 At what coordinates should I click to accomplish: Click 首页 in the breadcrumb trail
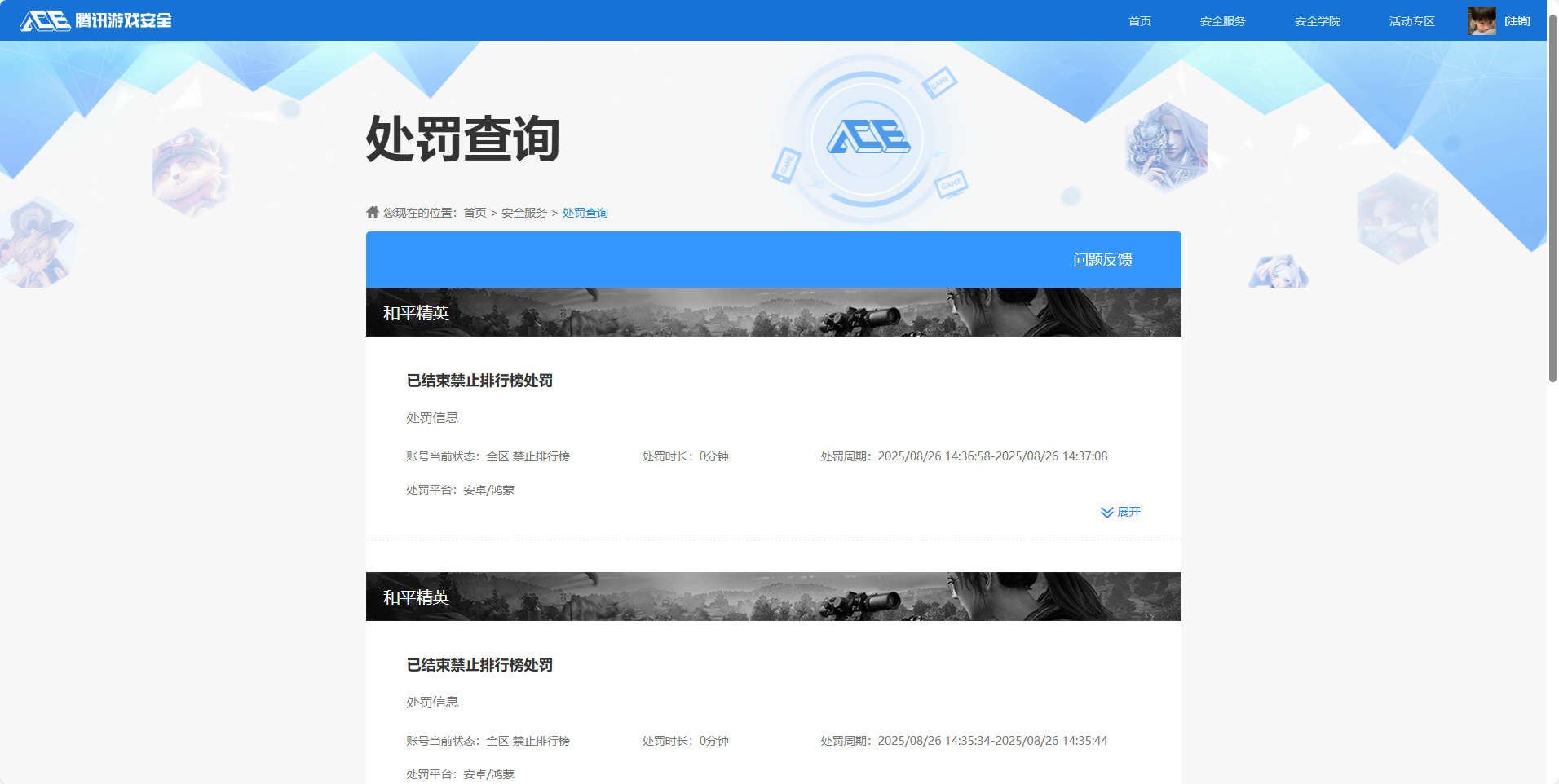(474, 212)
